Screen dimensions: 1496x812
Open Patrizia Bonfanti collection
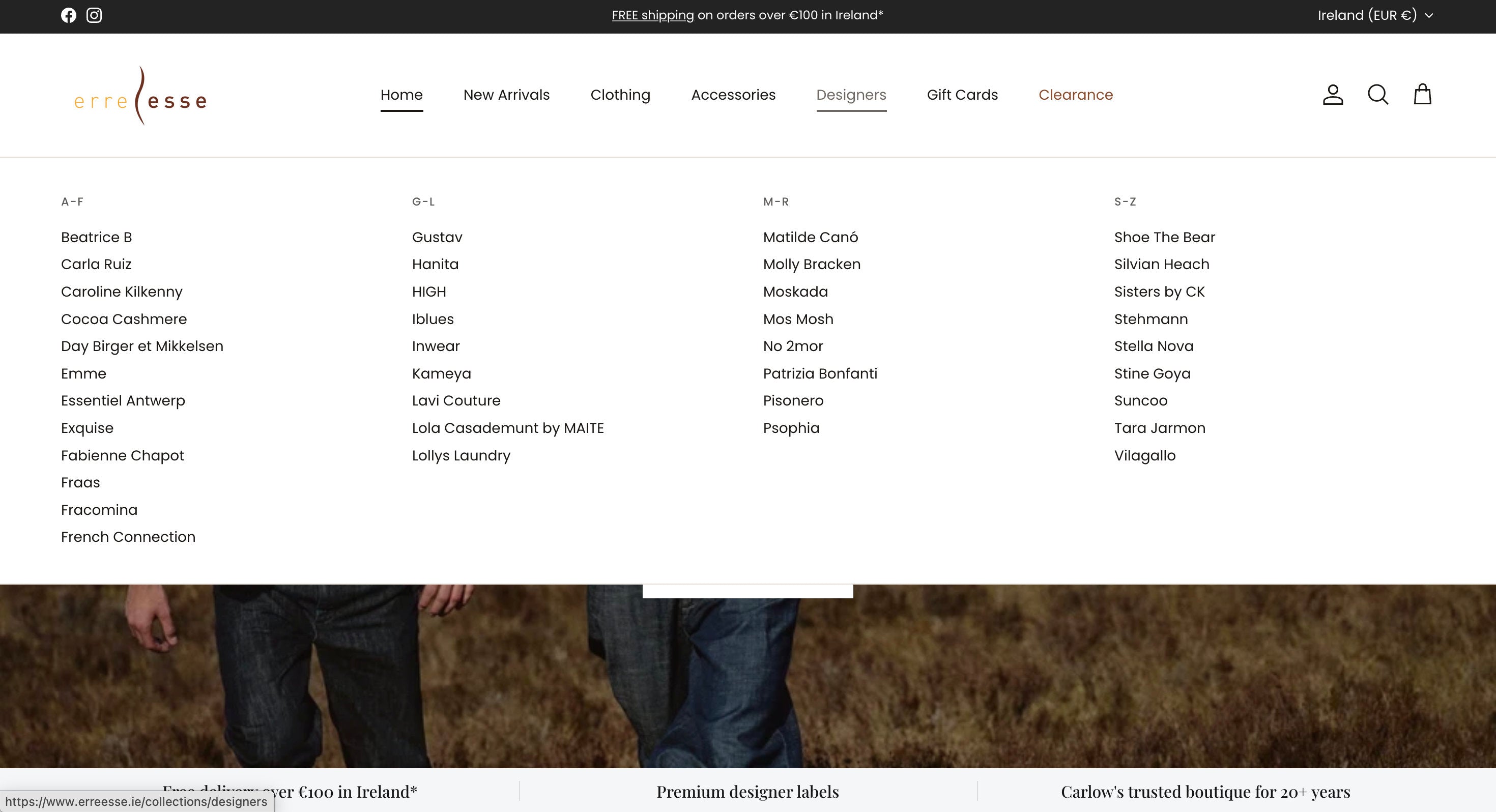pos(820,373)
